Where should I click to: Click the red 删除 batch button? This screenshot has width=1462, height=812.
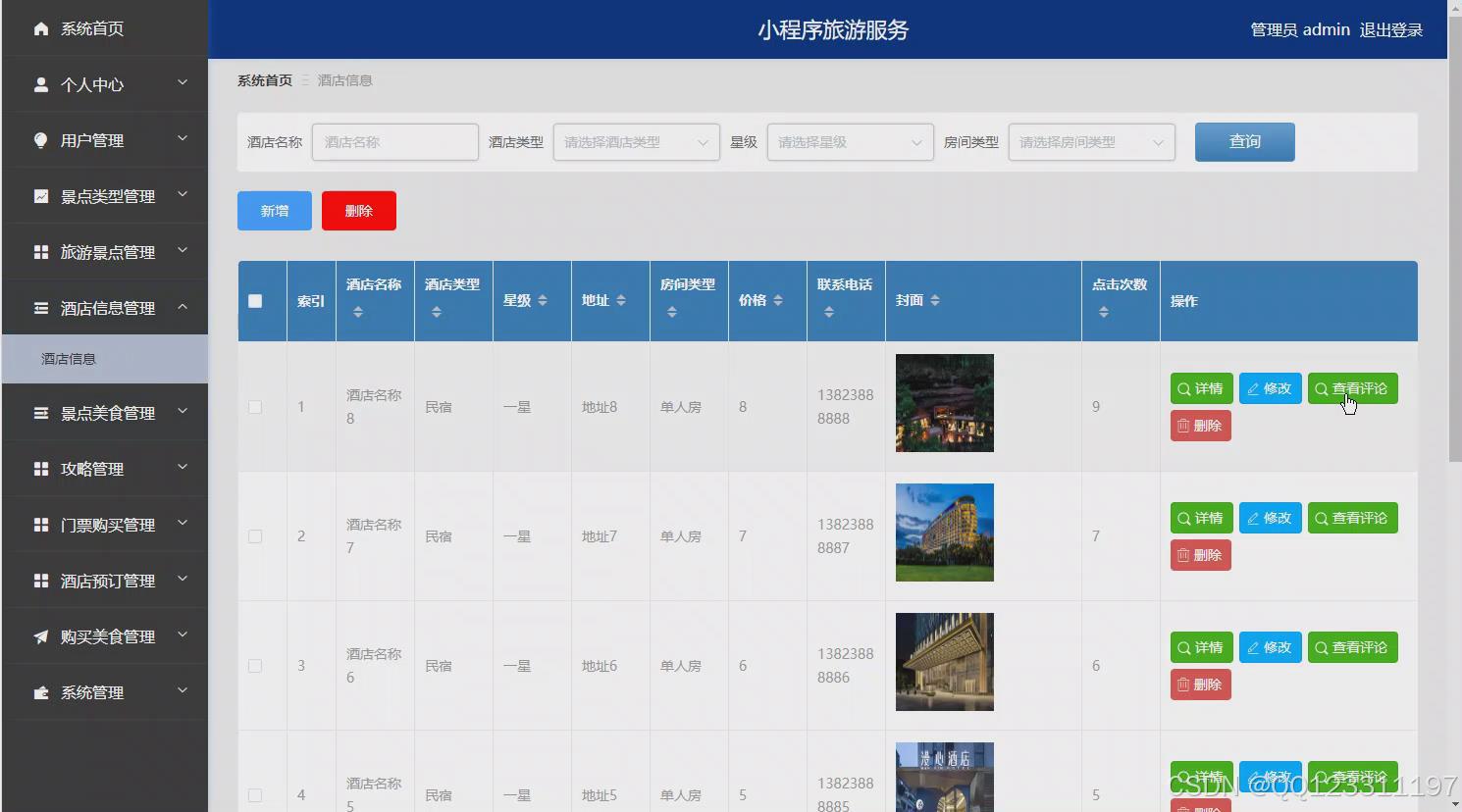[x=359, y=211]
